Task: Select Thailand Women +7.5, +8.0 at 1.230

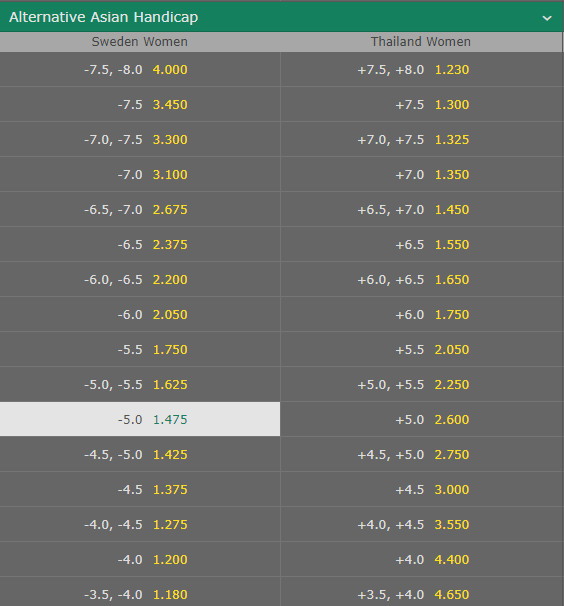Action: [421, 70]
